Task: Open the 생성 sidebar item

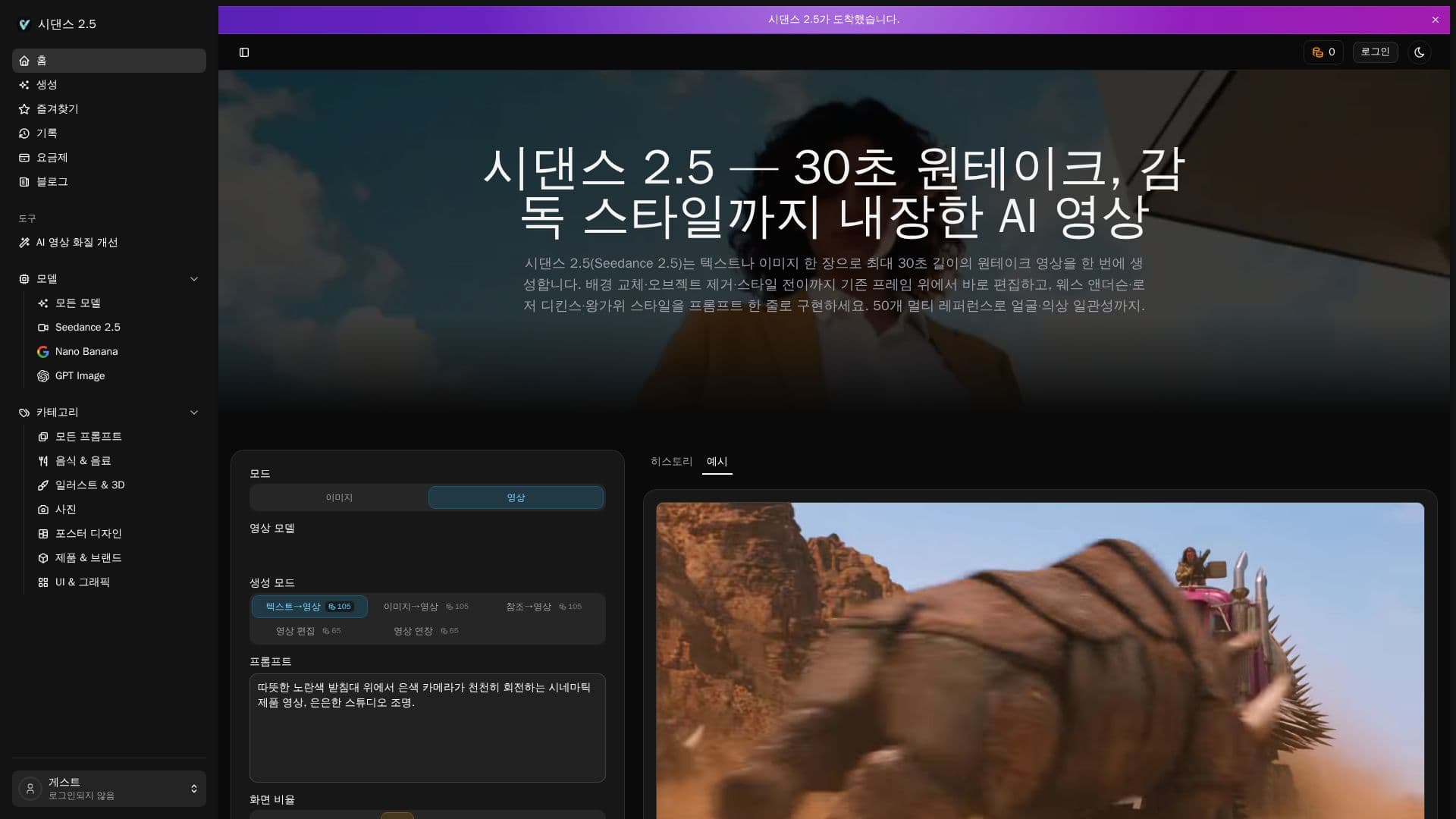Action: pos(109,85)
